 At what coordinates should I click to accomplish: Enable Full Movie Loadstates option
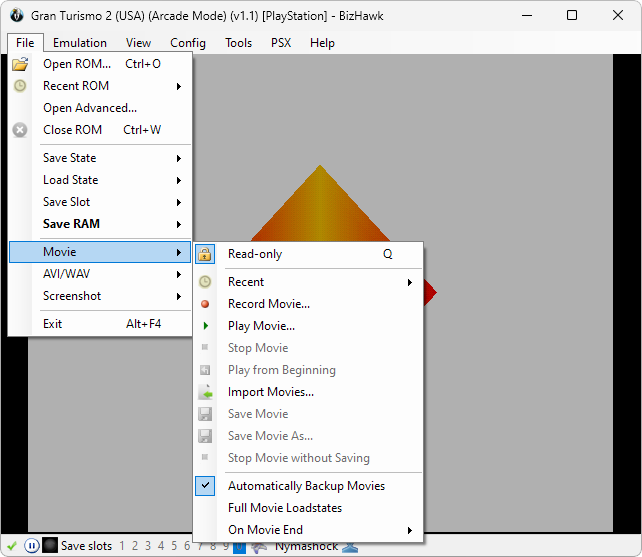pyautogui.click(x=286, y=508)
